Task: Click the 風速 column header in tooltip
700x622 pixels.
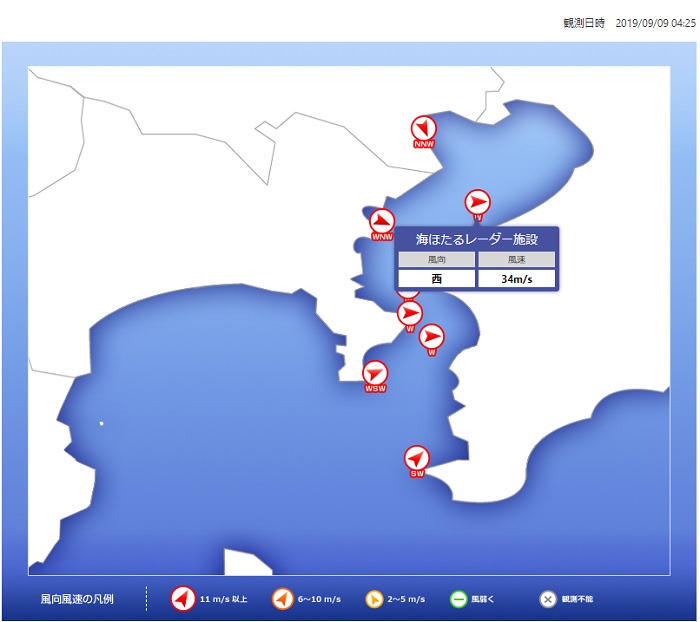Action: (x=516, y=259)
